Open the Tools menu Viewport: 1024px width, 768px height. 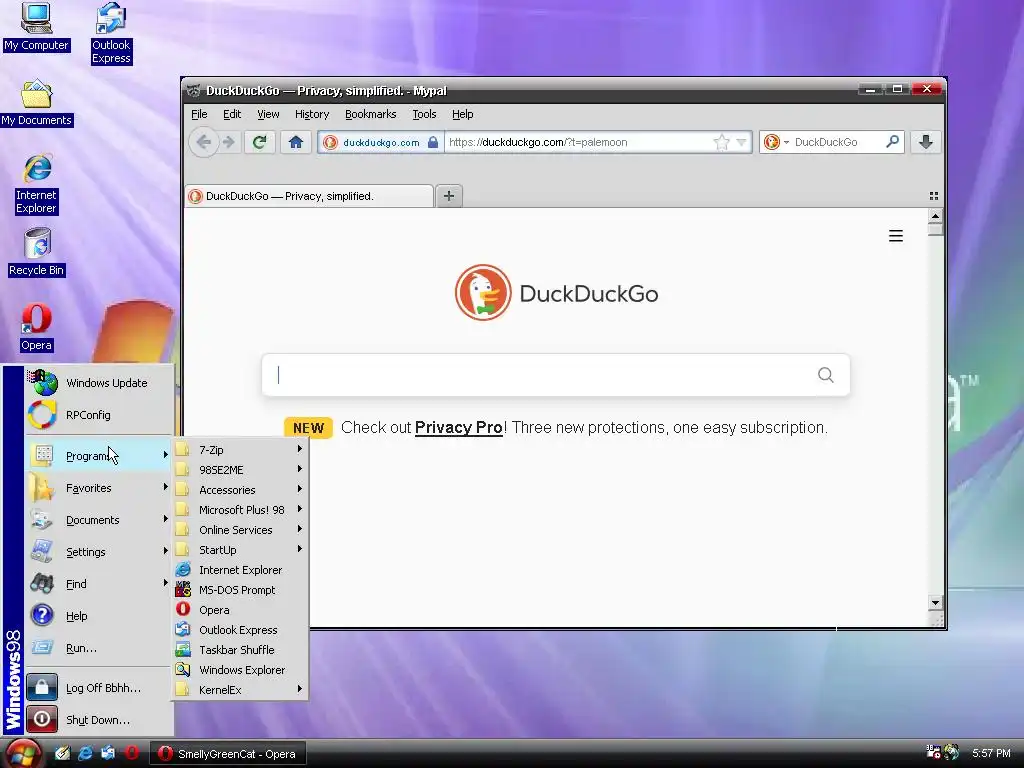[x=424, y=114]
